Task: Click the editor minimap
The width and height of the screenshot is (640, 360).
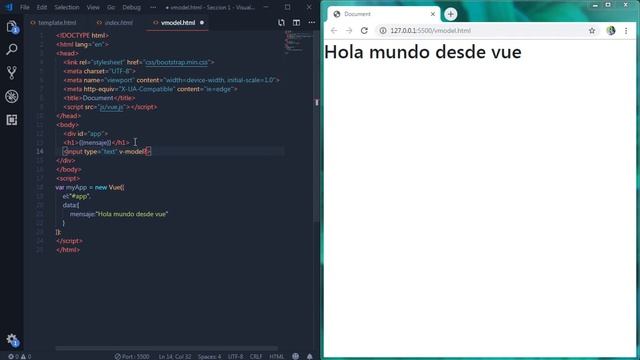Action: 298,42
